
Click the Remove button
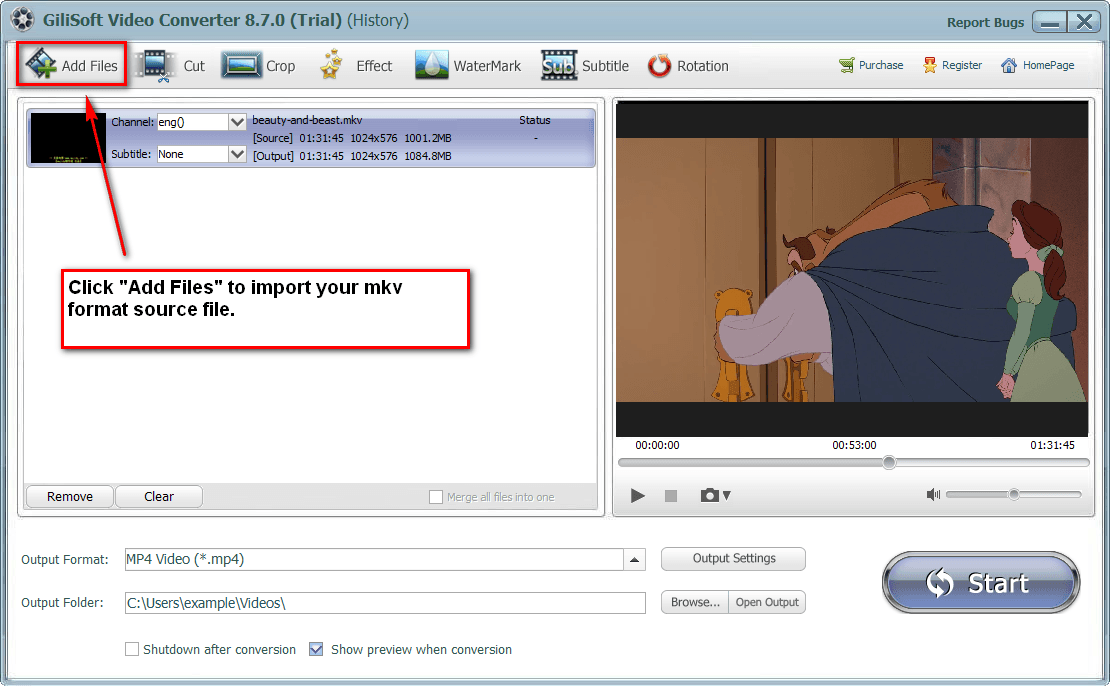(69, 496)
